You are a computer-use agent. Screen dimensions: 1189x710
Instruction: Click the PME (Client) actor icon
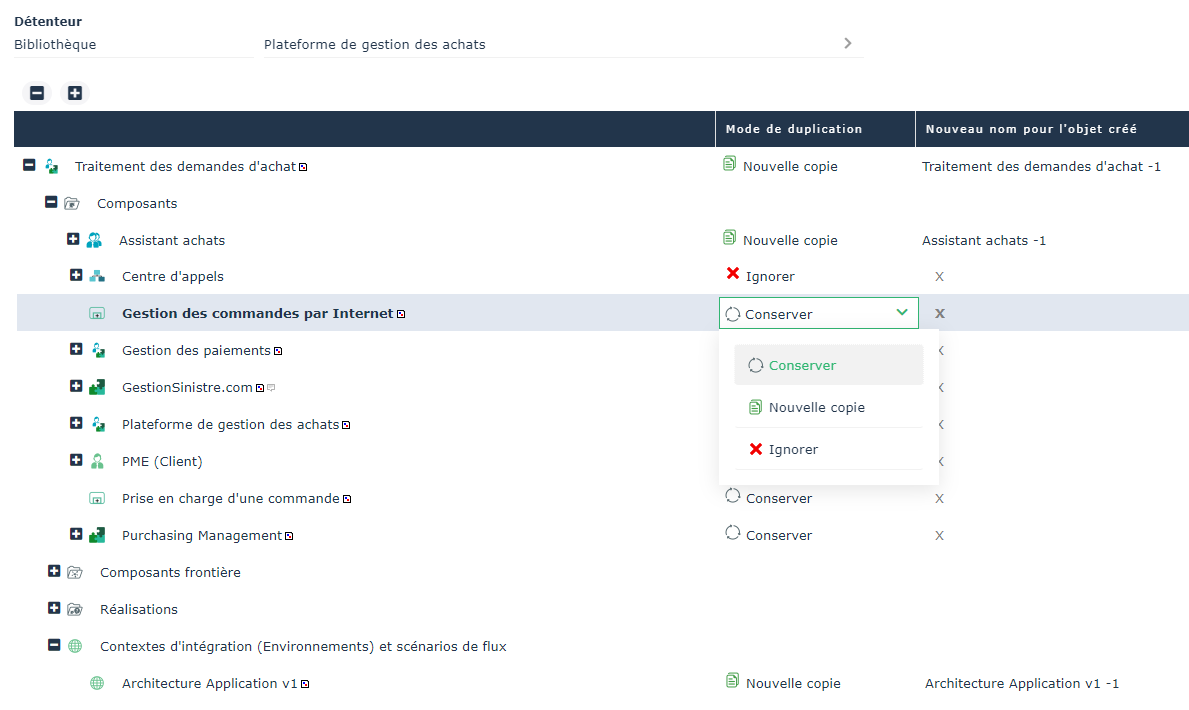pyautogui.click(x=97, y=461)
